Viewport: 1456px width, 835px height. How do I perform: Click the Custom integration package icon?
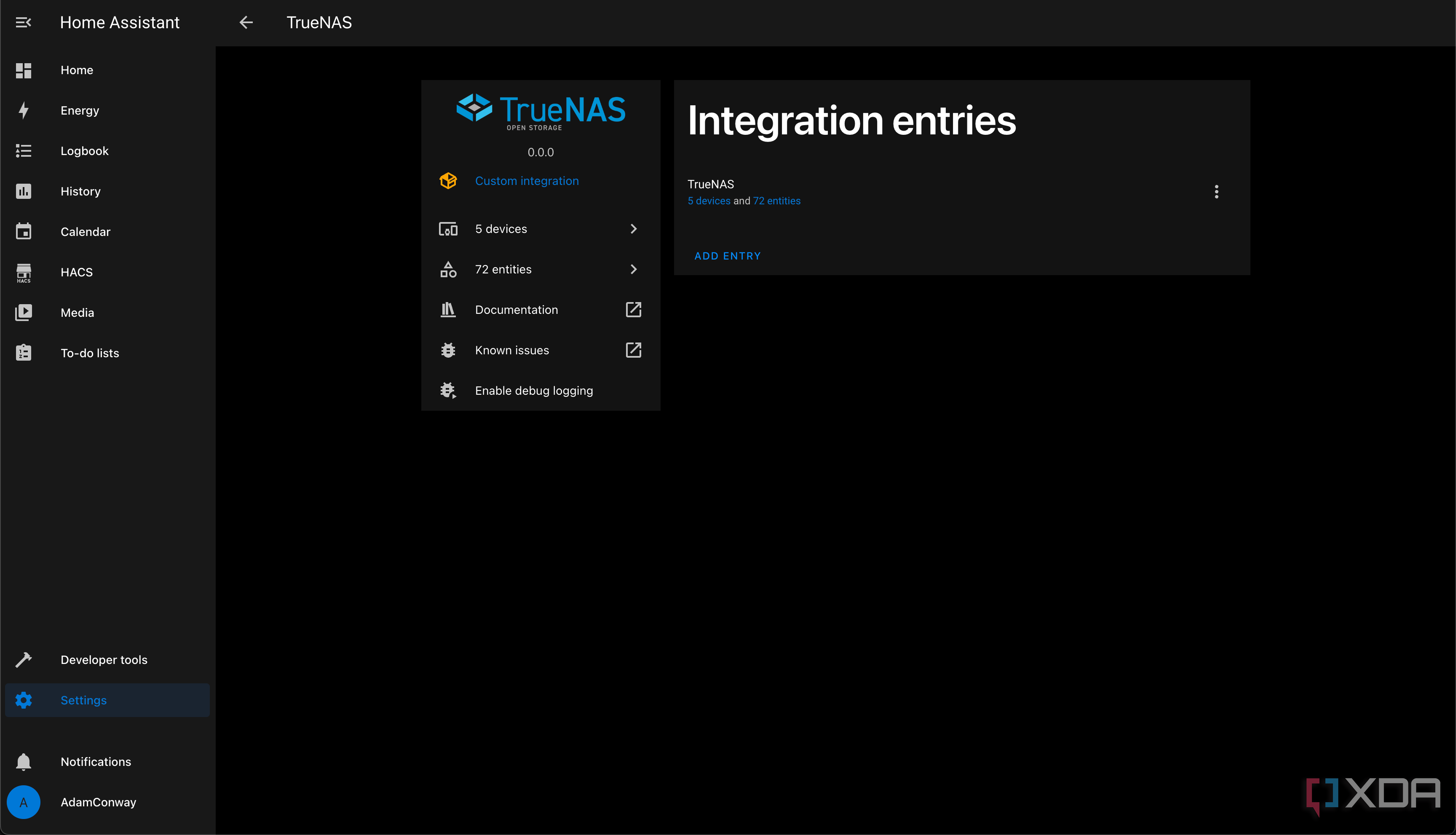click(448, 181)
